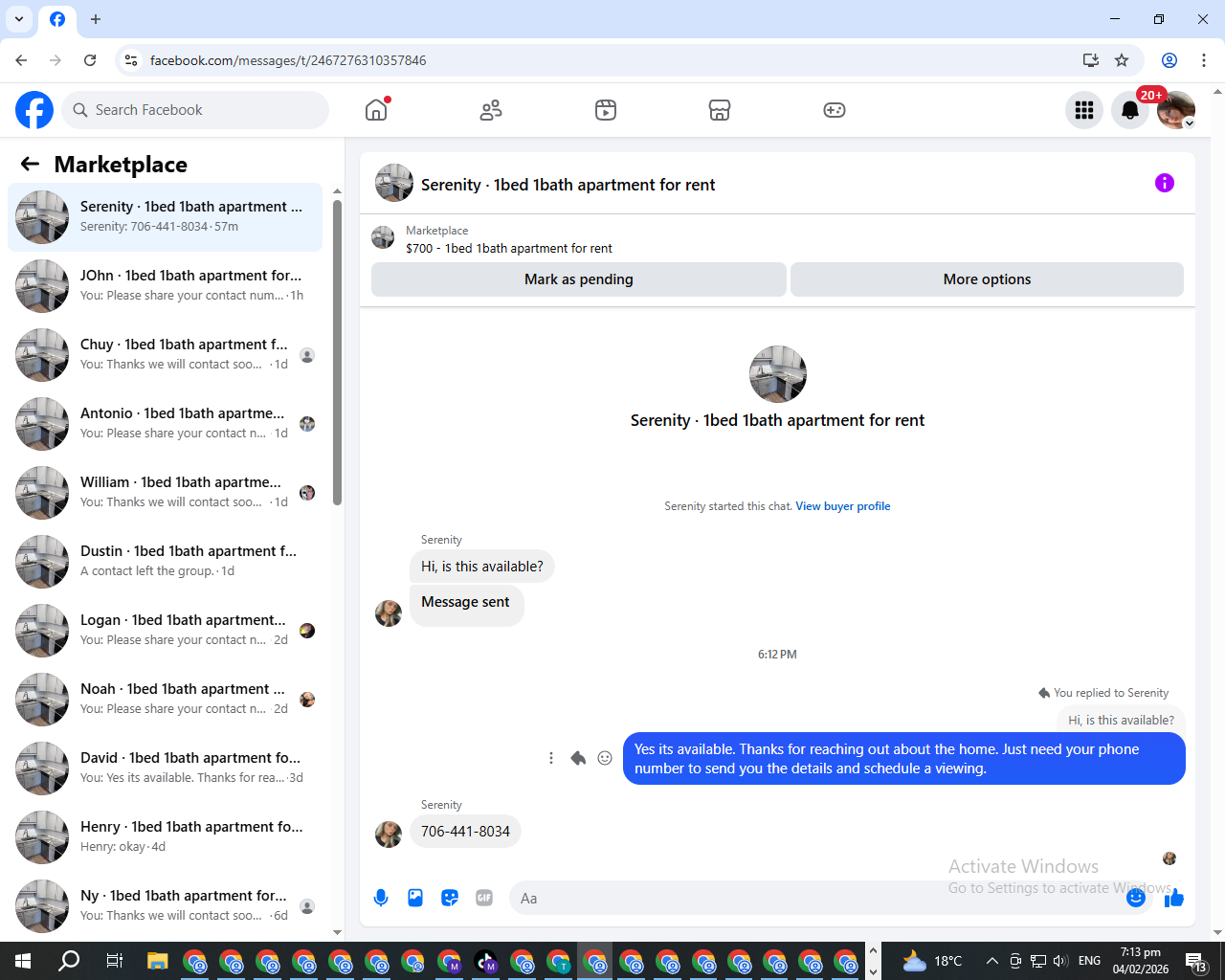Click More options button
This screenshot has height=980, width=1225.
pyautogui.click(x=987, y=279)
